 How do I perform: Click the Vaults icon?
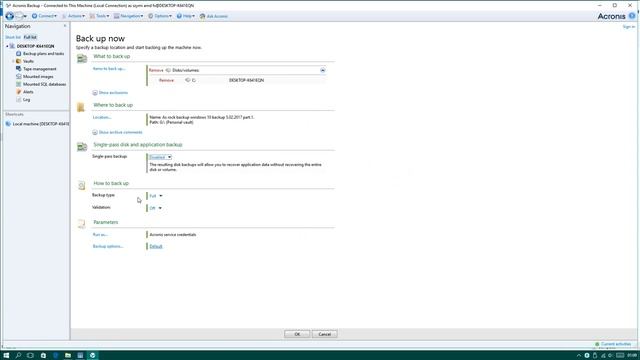coord(18,61)
